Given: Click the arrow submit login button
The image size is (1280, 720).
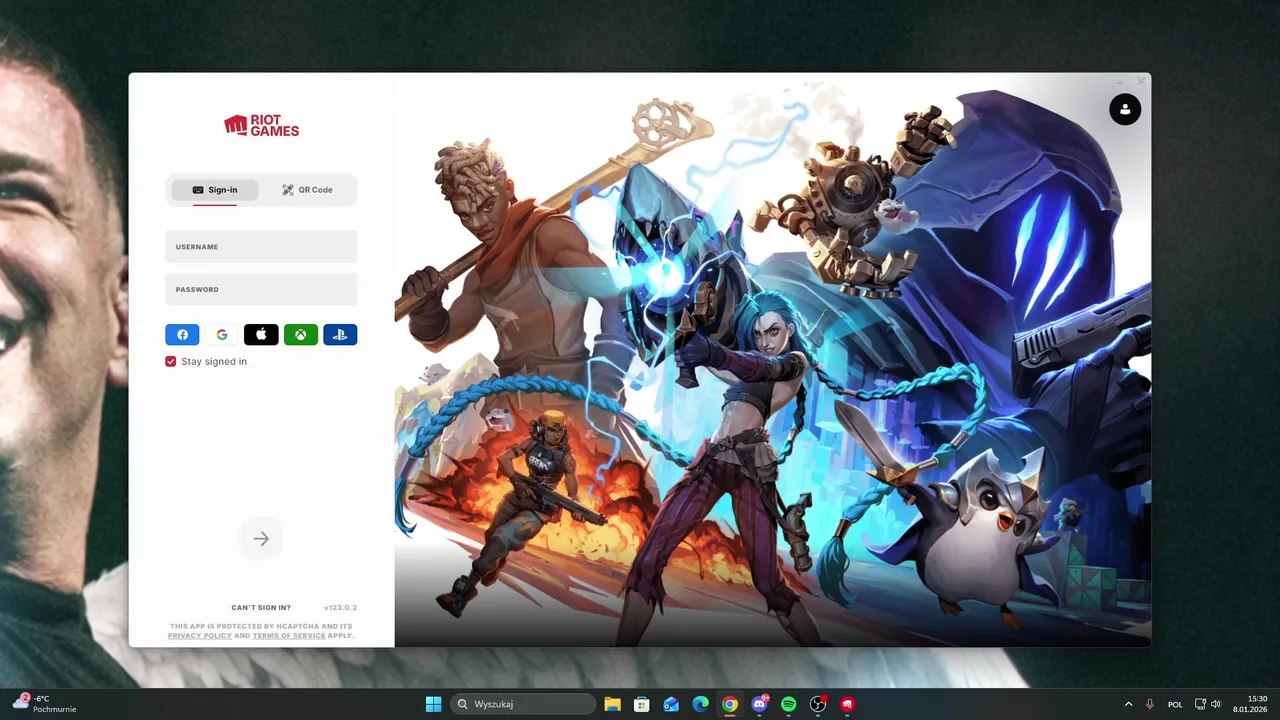Looking at the screenshot, I should click(261, 539).
